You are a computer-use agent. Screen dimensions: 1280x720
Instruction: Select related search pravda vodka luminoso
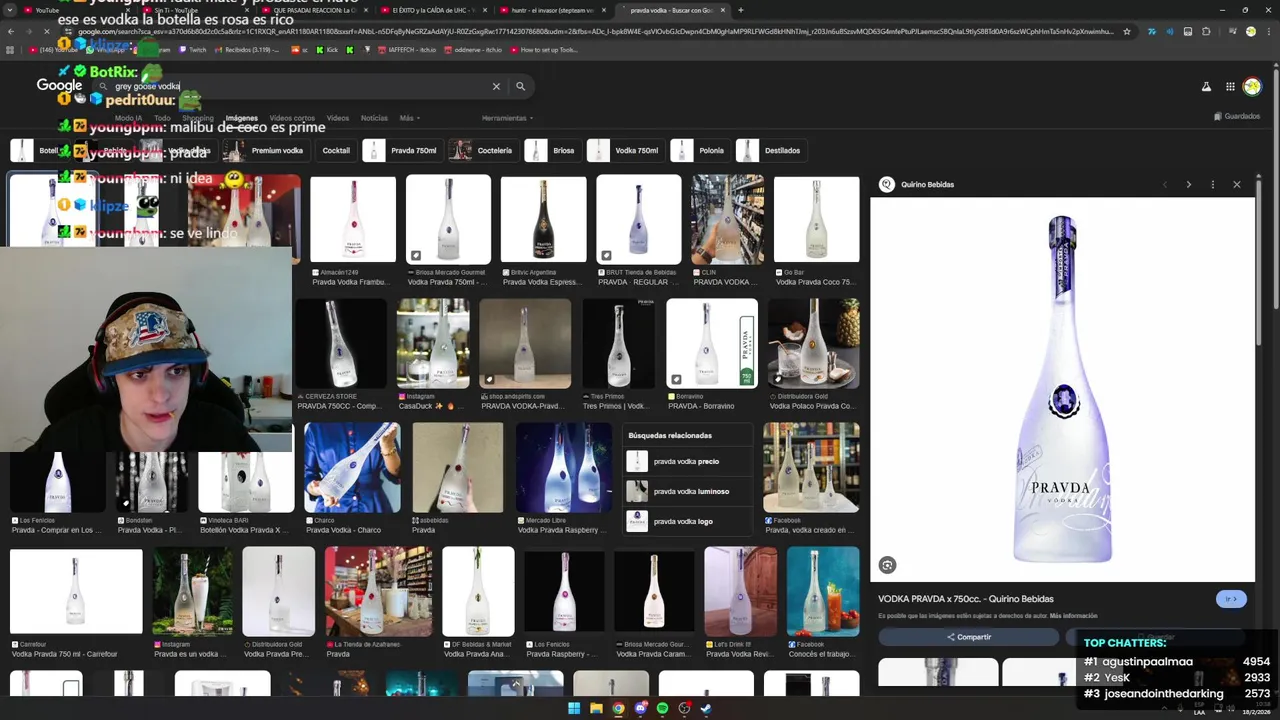click(x=686, y=492)
